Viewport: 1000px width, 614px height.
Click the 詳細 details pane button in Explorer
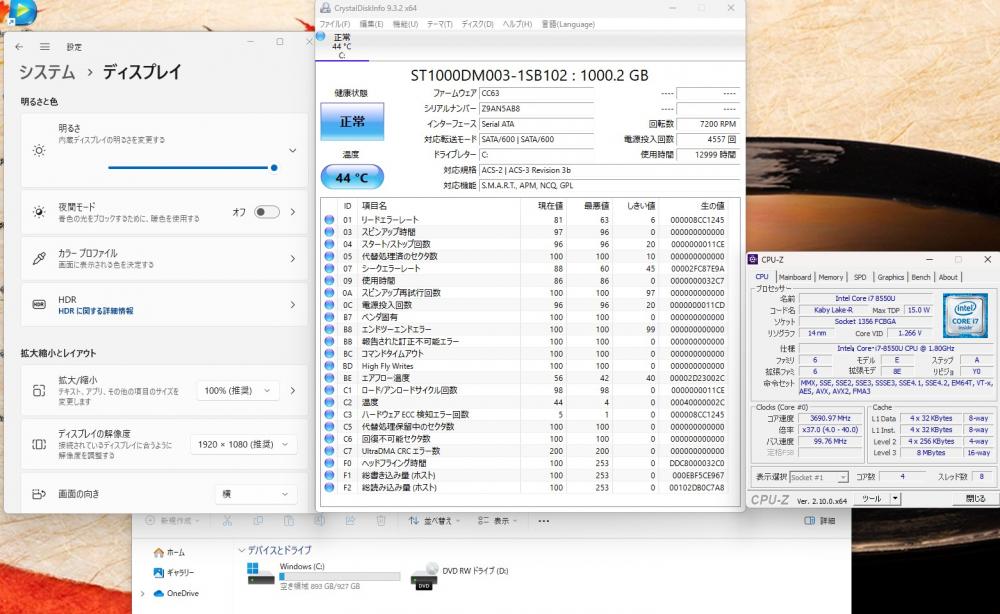[820, 521]
